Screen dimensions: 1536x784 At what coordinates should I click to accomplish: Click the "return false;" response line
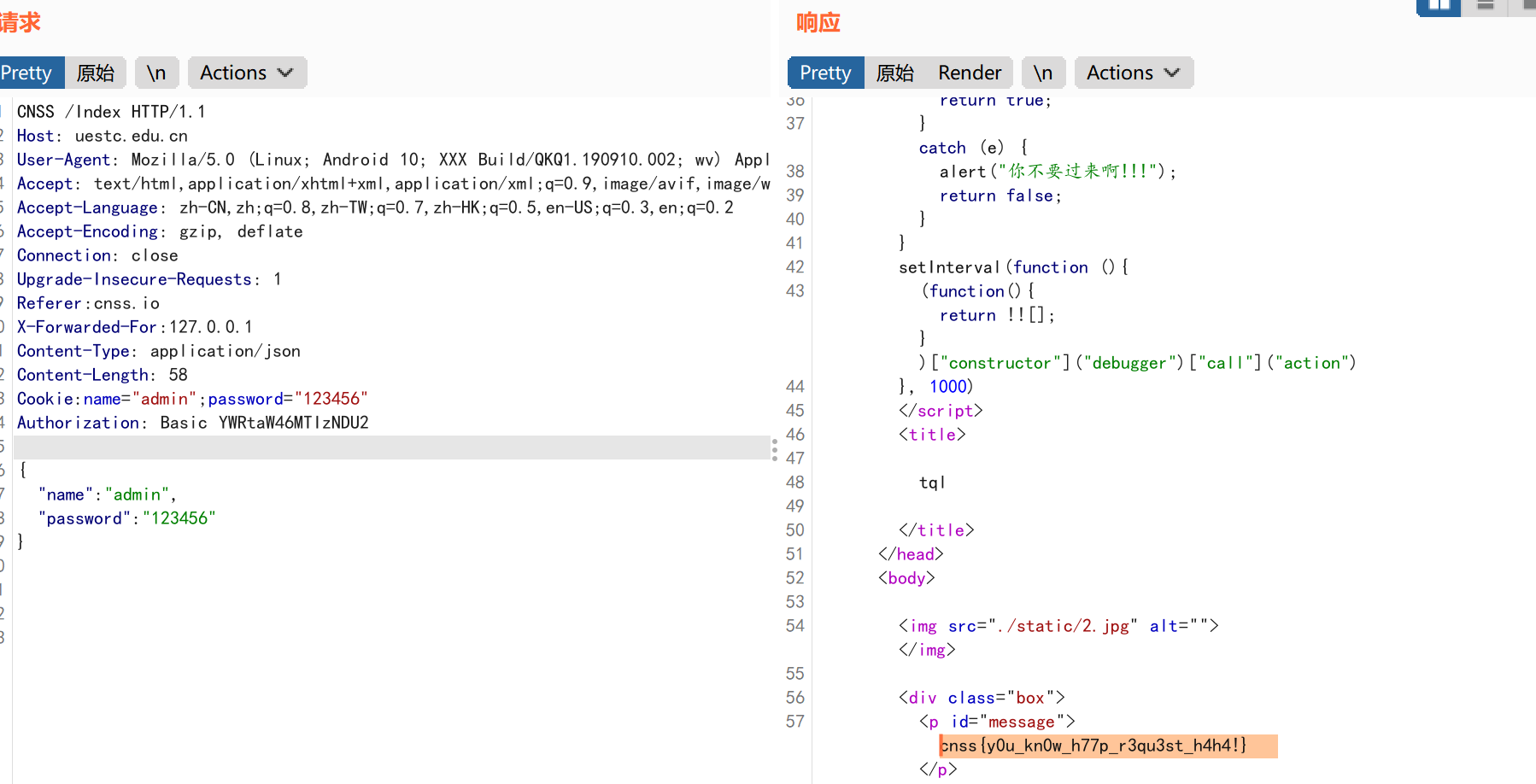tap(1000, 196)
